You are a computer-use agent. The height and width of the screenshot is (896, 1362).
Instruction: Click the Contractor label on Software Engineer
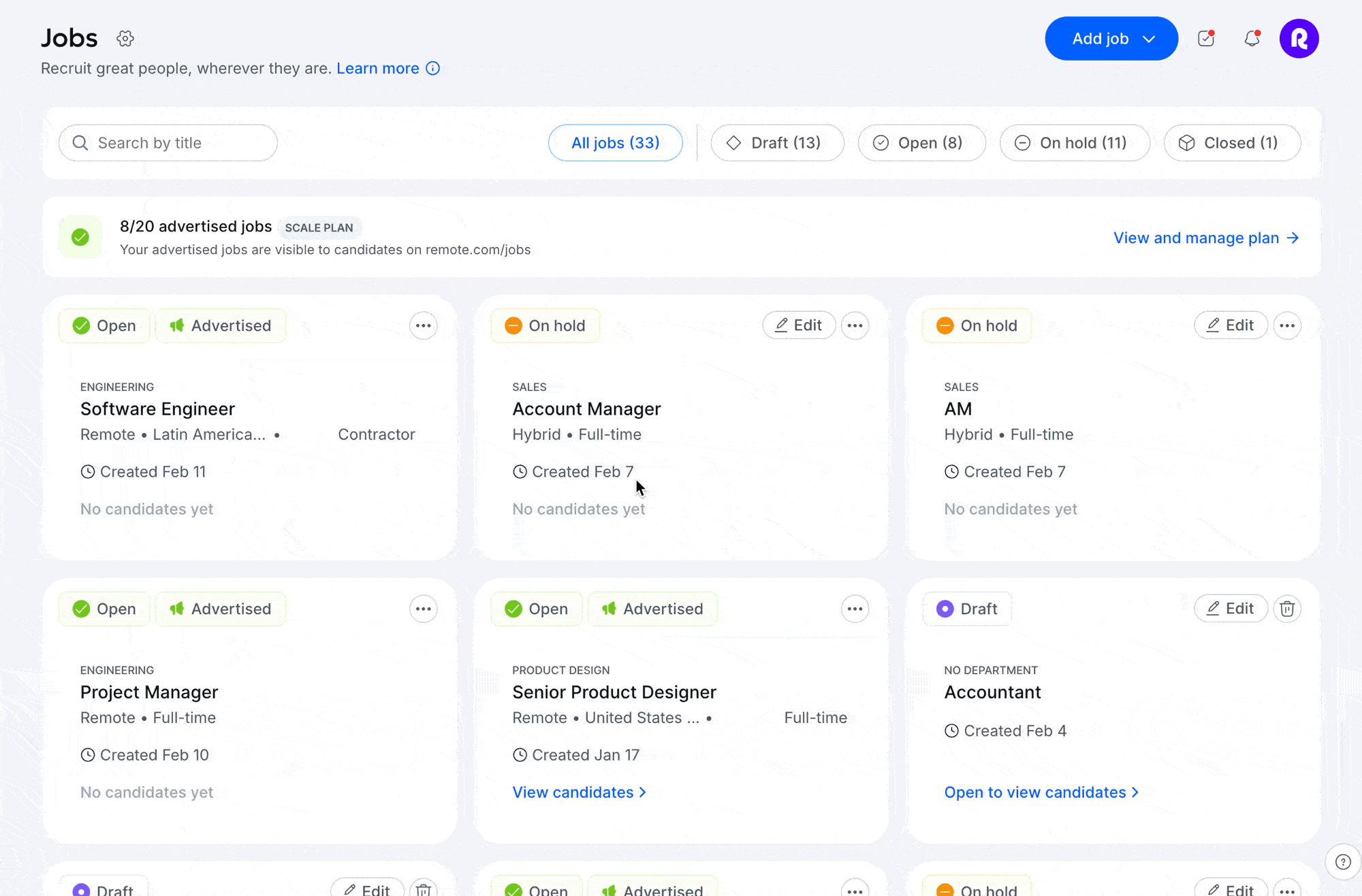tap(377, 434)
